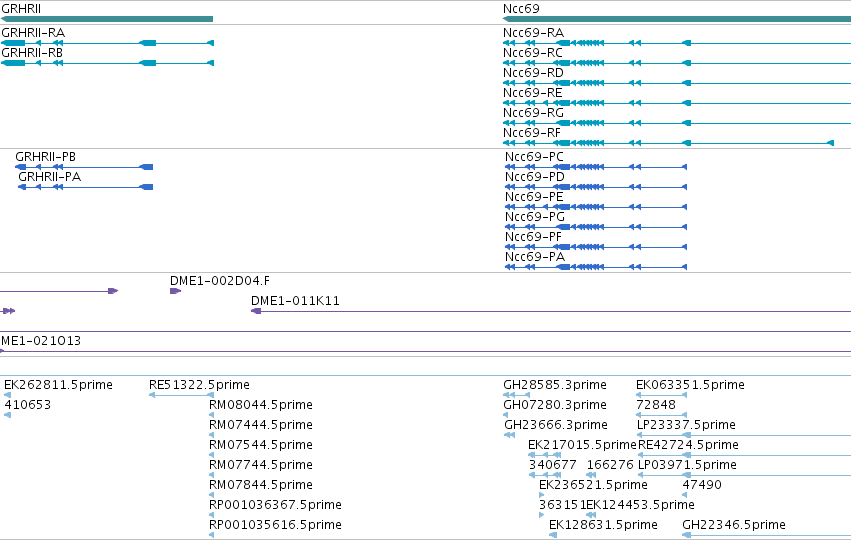Viewport: 851px width, 540px height.
Task: Click the Ncc69-PD protein label
Action: click(535, 177)
